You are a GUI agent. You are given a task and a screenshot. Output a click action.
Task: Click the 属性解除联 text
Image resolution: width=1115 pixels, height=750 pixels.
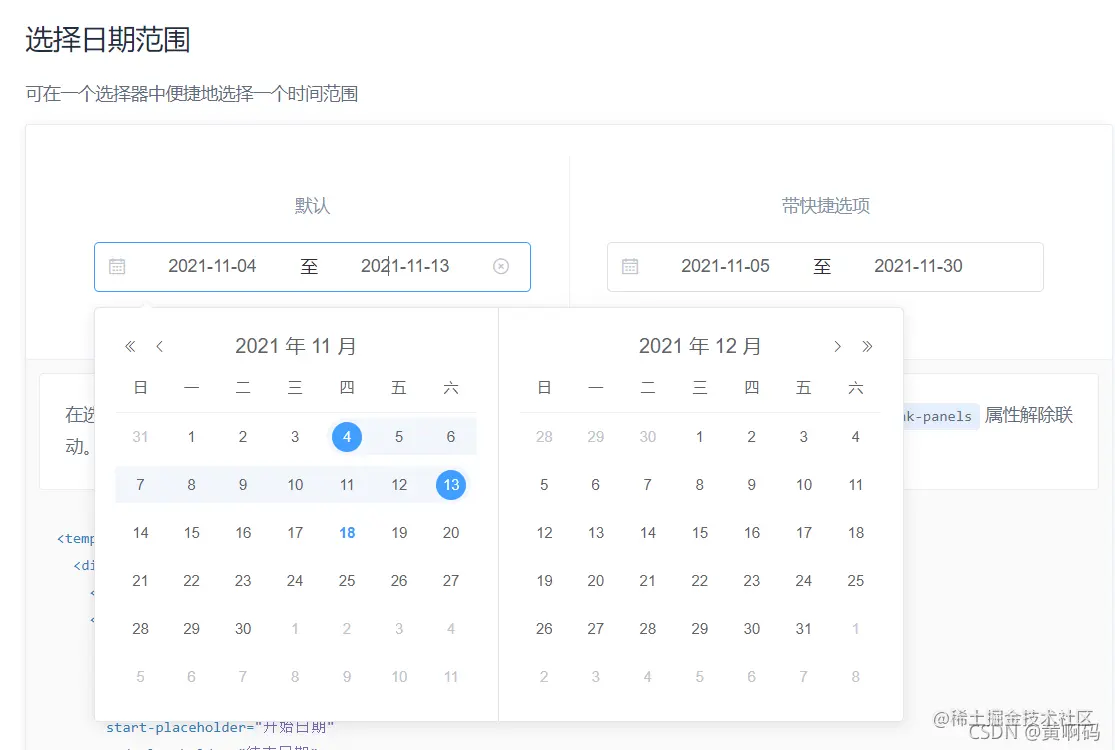[x=1028, y=415]
